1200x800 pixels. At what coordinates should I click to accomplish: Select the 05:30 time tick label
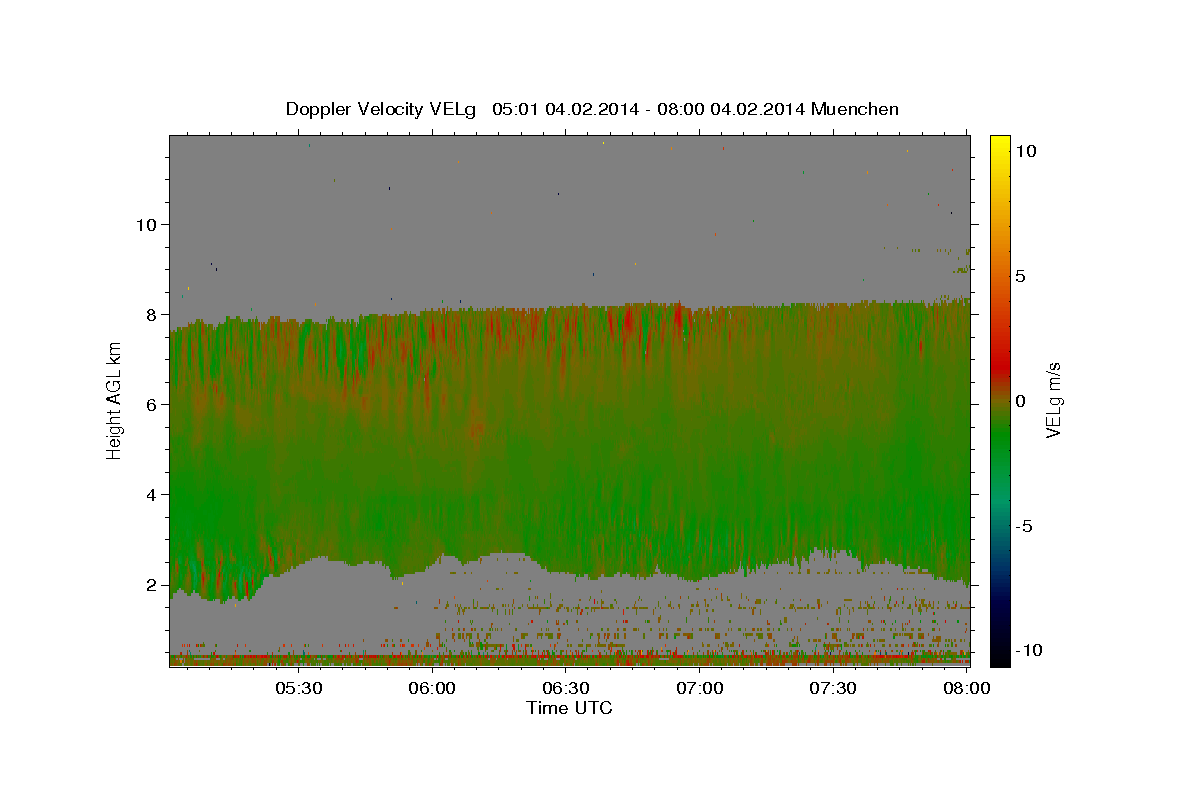tap(299, 688)
